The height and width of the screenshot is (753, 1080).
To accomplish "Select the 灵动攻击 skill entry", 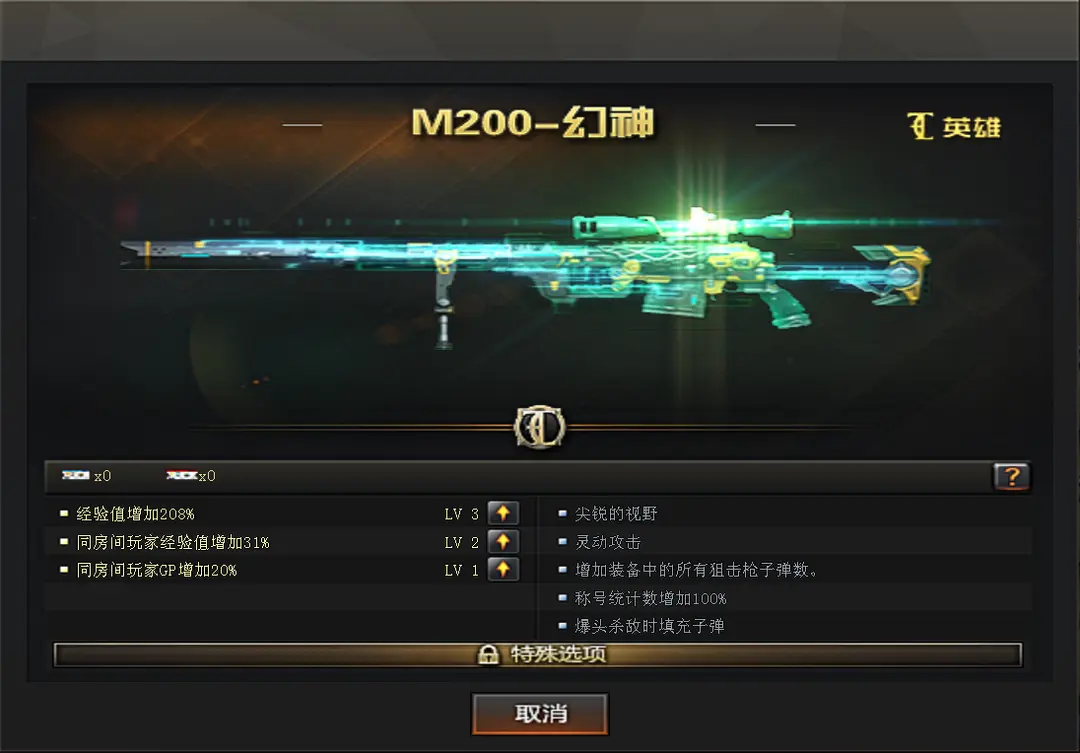I will pyautogui.click(x=608, y=542).
